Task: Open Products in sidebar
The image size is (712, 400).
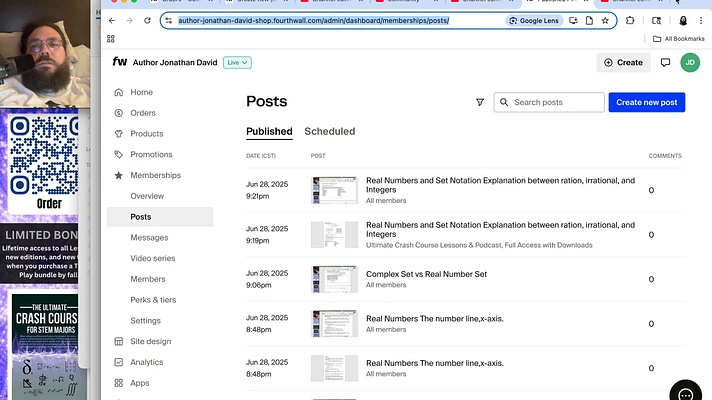Action: pyautogui.click(x=146, y=134)
